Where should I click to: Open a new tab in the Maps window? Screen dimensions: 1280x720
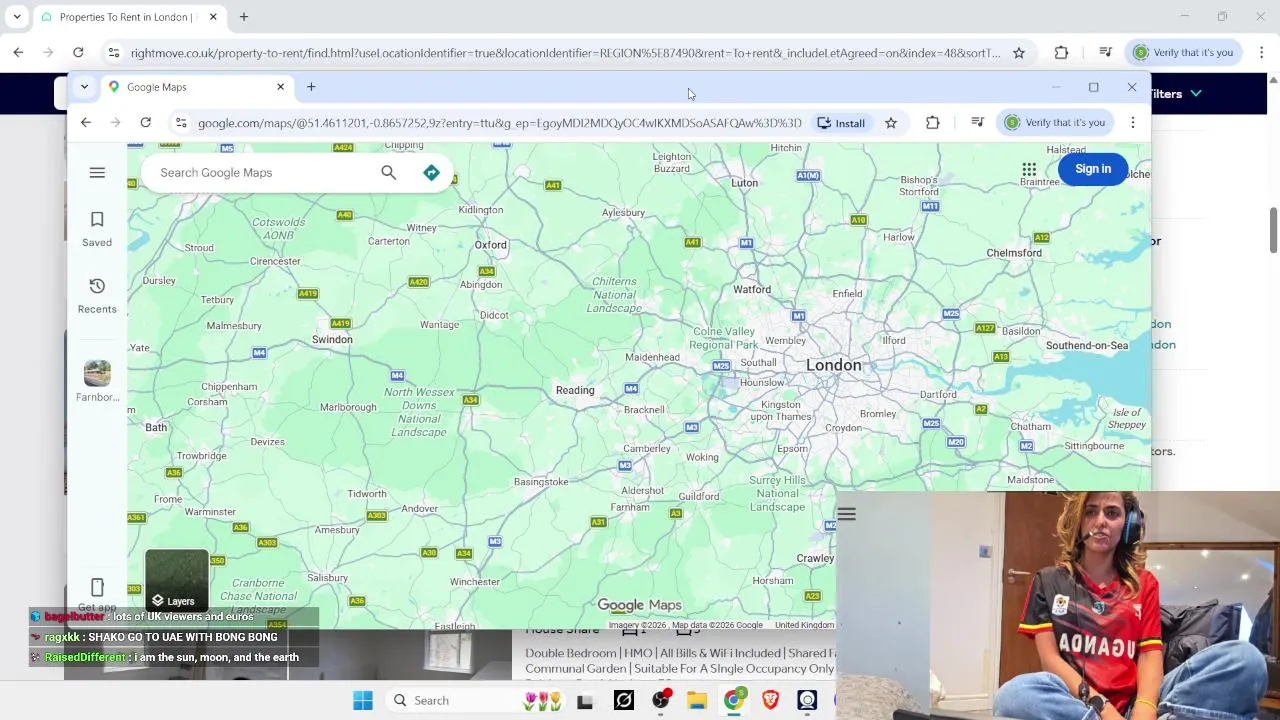point(311,87)
